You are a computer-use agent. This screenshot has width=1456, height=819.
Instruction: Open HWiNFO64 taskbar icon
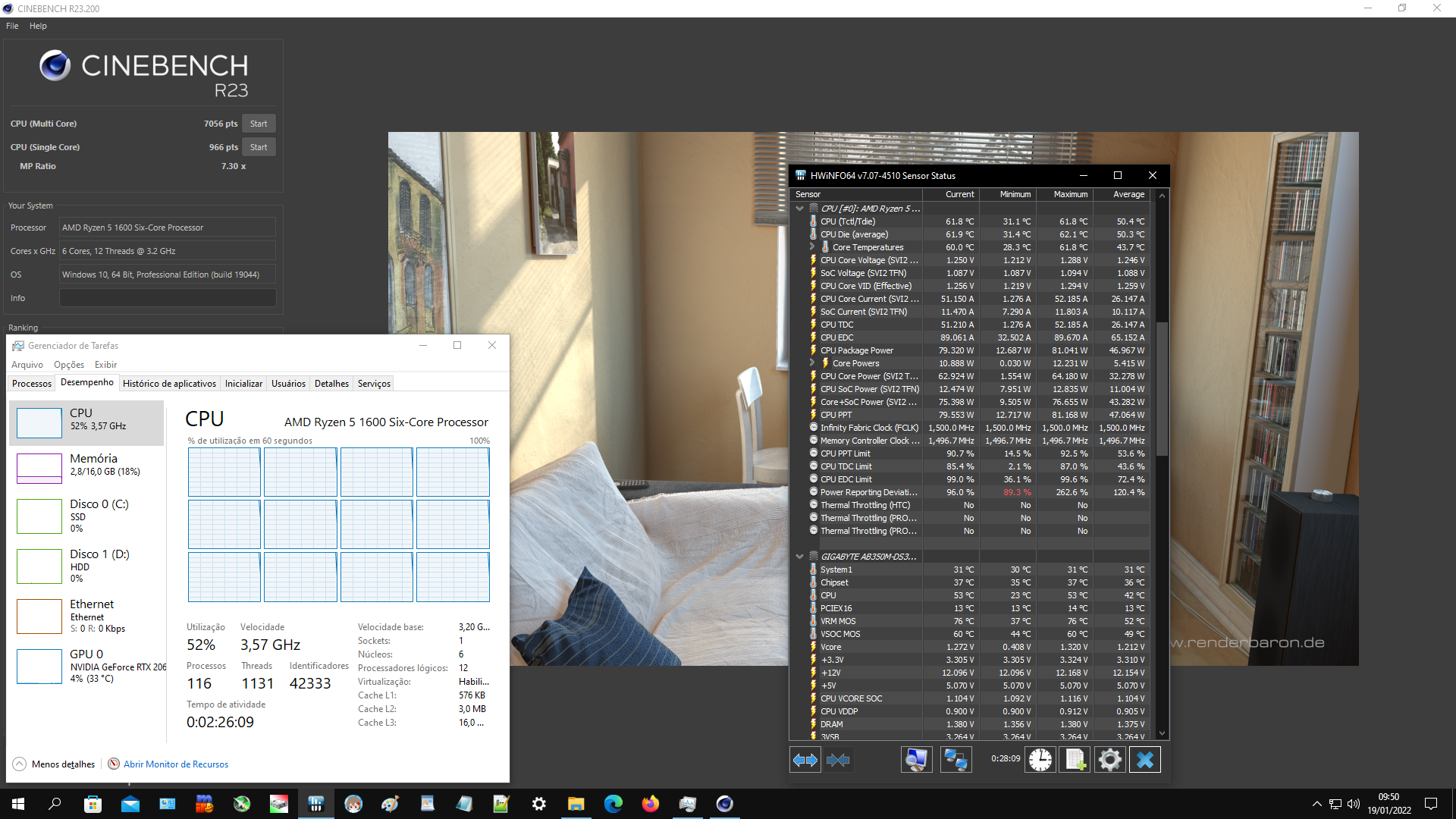coord(315,804)
